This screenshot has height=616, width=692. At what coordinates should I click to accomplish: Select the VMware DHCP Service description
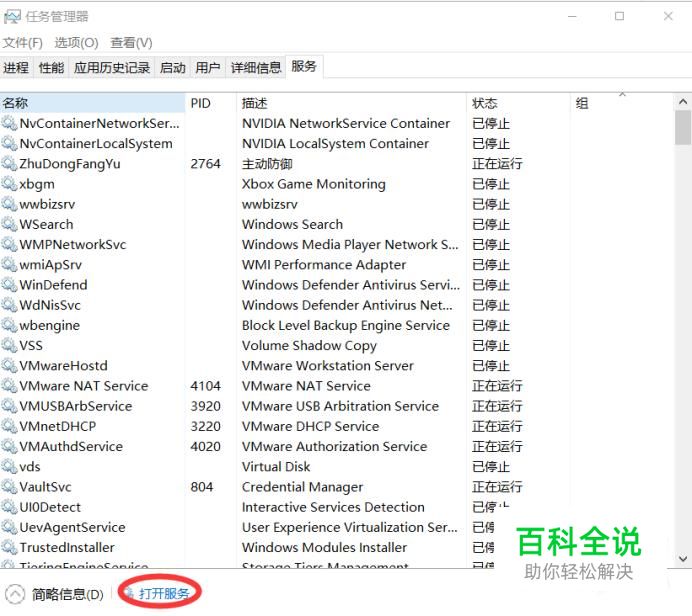click(311, 426)
